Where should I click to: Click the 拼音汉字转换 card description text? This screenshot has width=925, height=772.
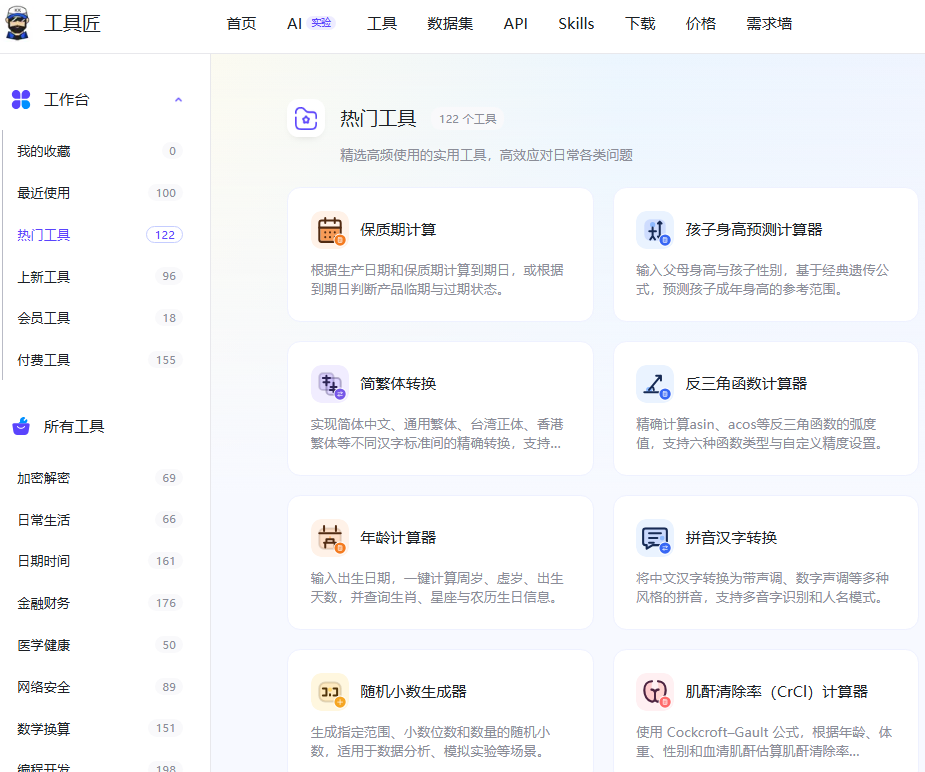(762, 587)
